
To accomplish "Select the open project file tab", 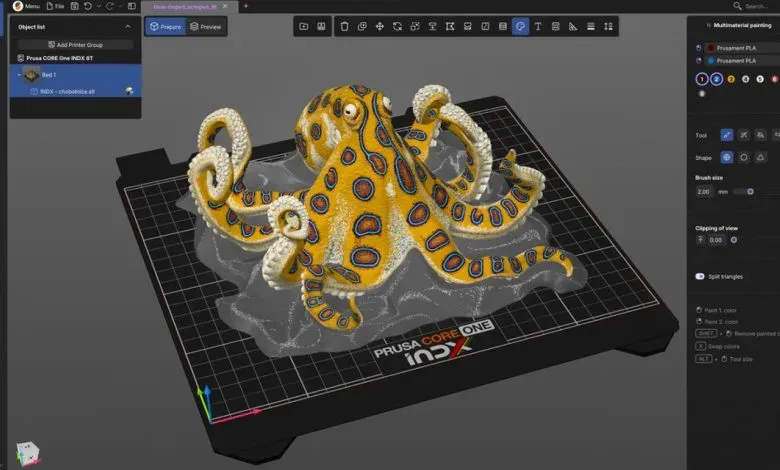I will [185, 6].
